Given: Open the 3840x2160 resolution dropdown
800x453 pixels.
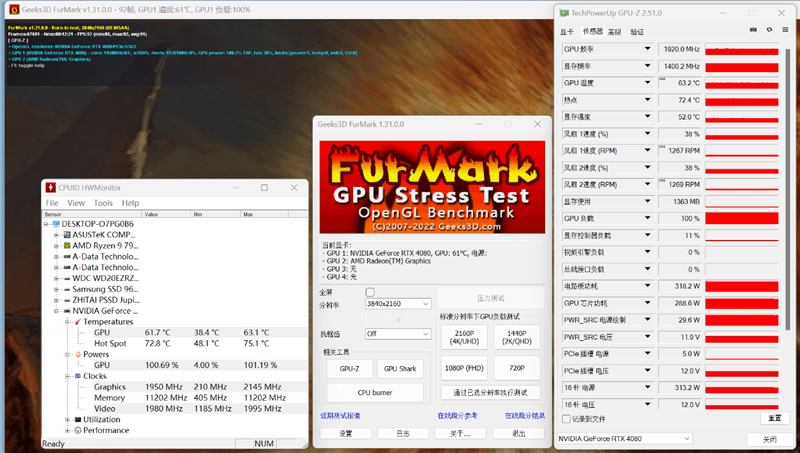Looking at the screenshot, I should coord(398,304).
